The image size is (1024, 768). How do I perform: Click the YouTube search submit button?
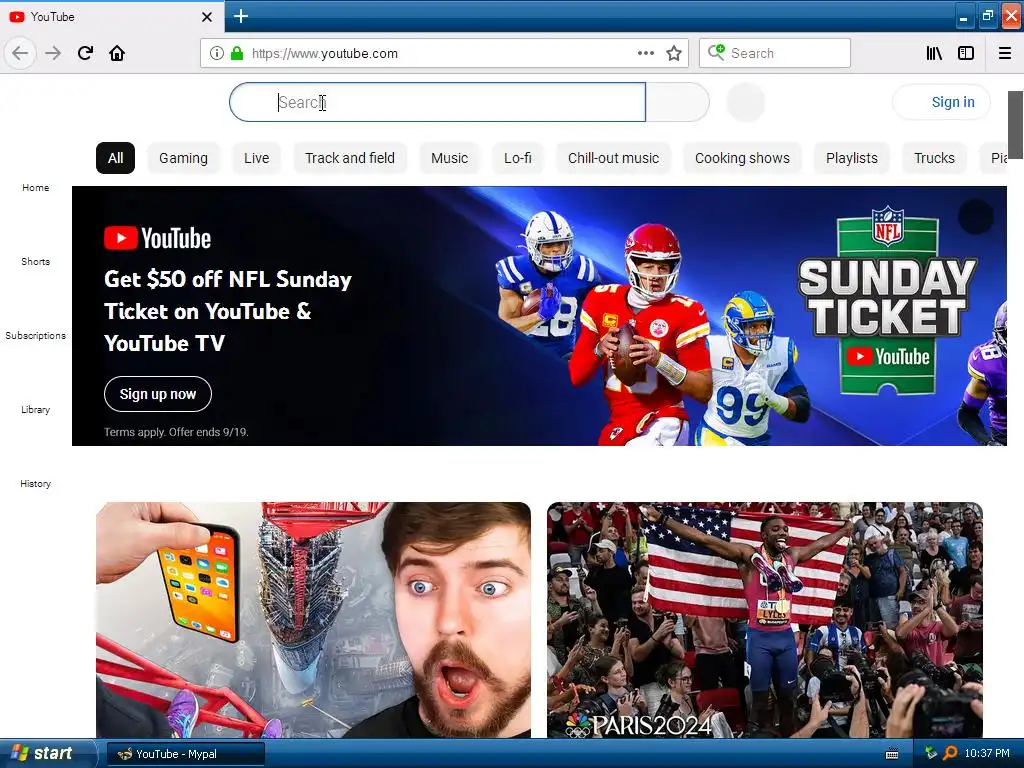coord(677,102)
